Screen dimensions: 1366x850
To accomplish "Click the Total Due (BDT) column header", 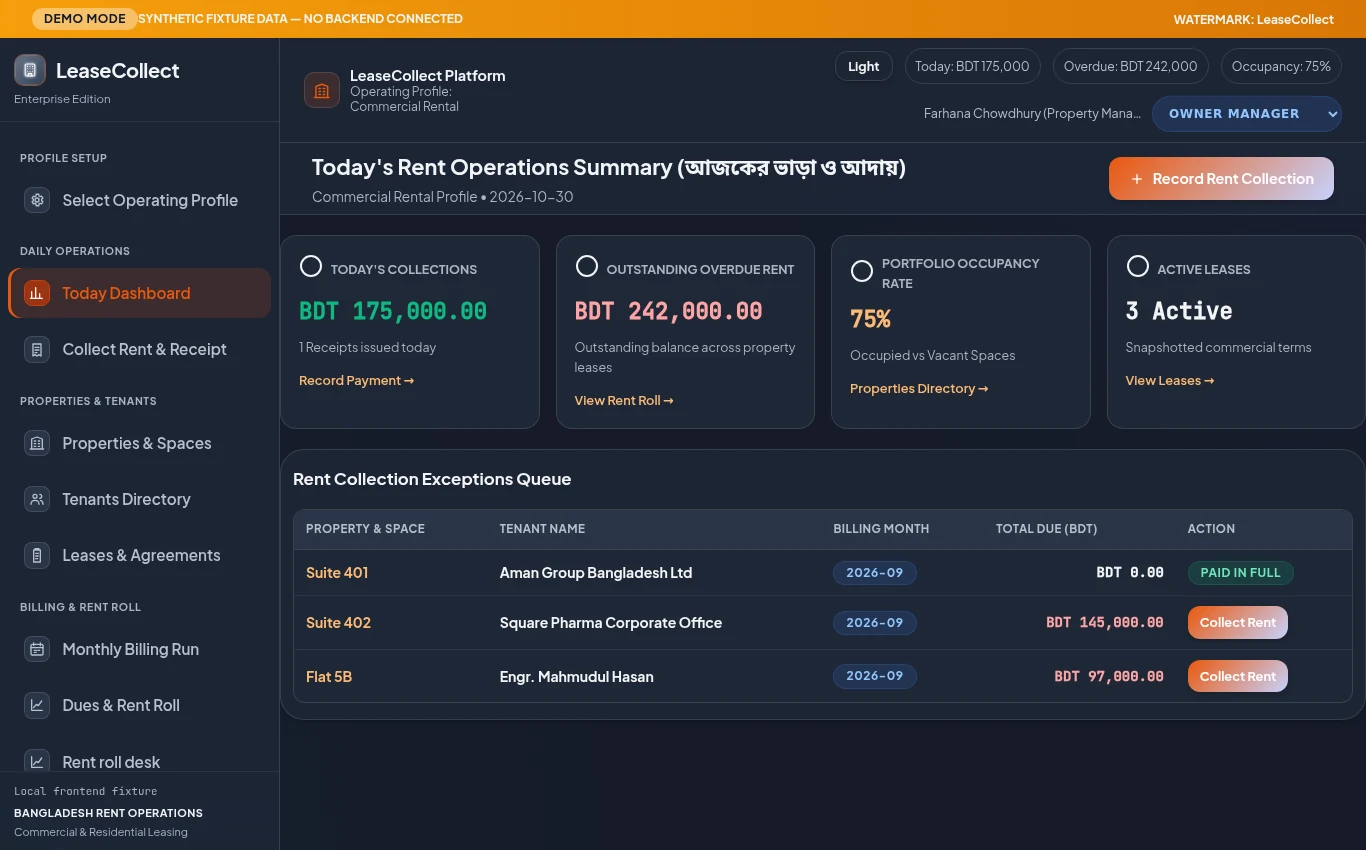I will tap(1046, 528).
